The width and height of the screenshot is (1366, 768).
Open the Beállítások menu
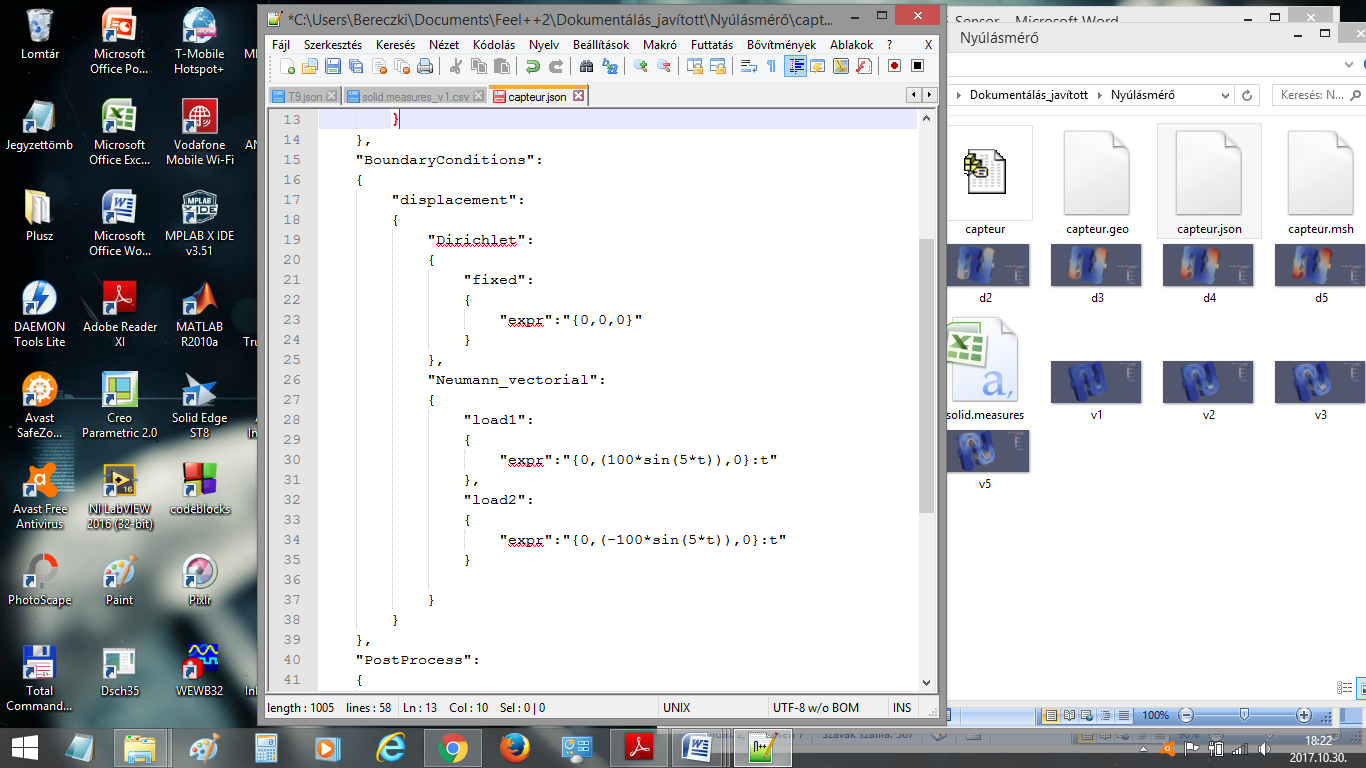pyautogui.click(x=601, y=45)
